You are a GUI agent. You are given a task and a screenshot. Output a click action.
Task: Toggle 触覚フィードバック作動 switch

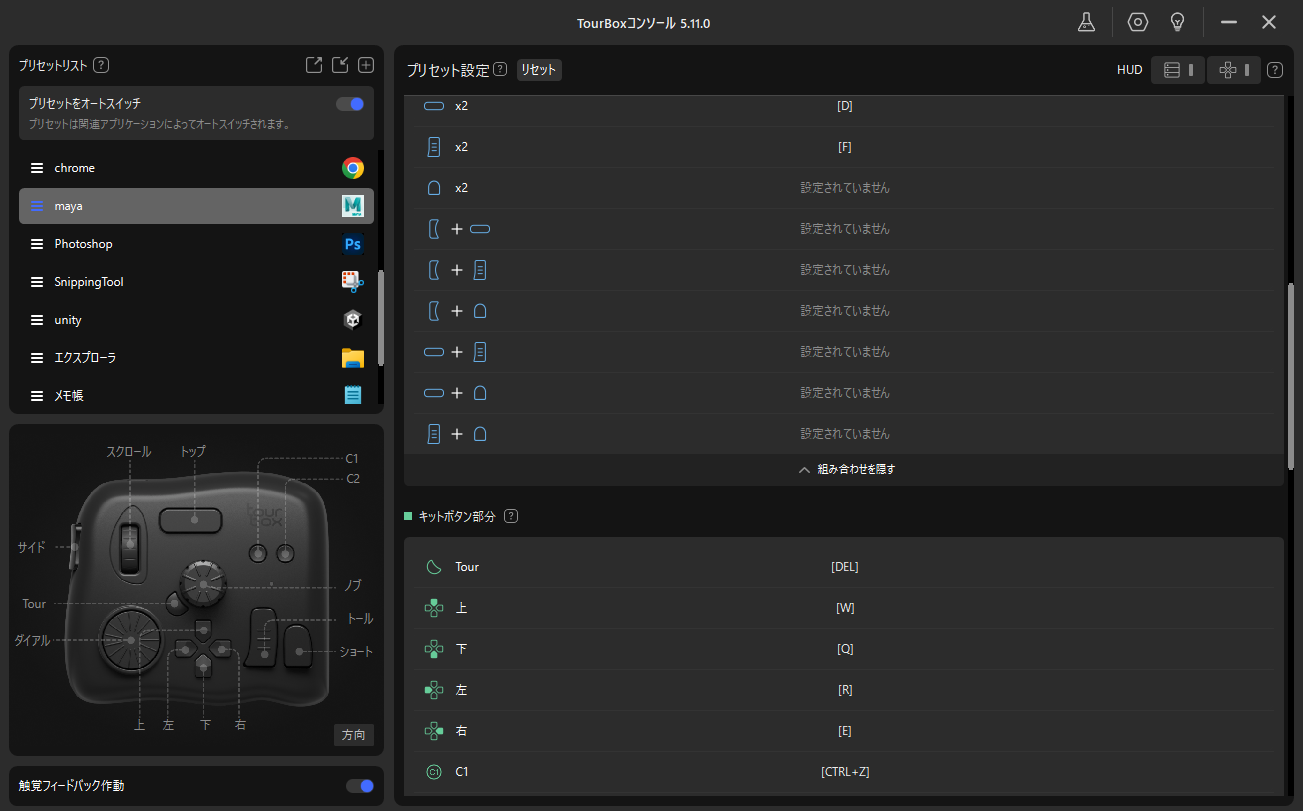[359, 786]
